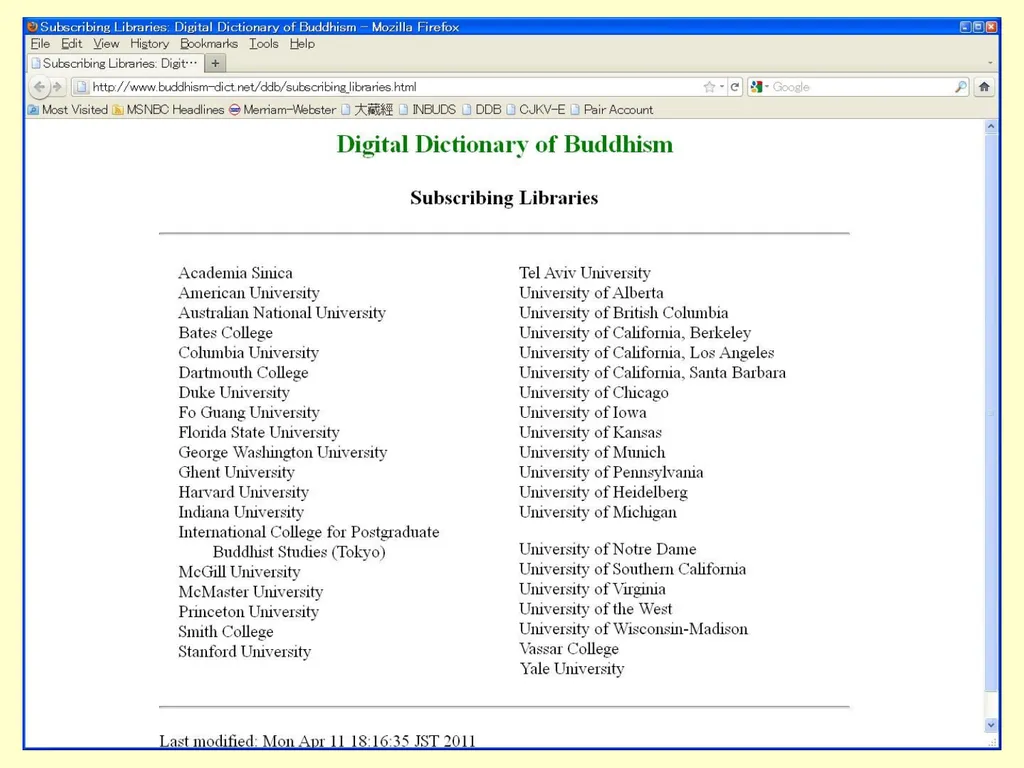Click University of British Columbia entry
Image resolution: width=1024 pixels, height=768 pixels.
point(624,313)
